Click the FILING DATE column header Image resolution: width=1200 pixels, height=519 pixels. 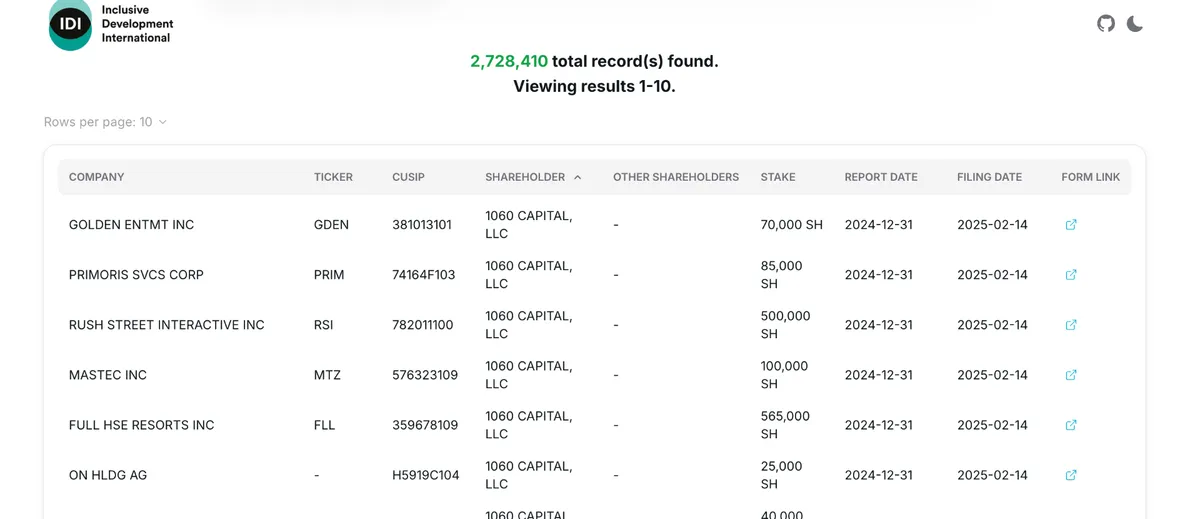(989, 177)
